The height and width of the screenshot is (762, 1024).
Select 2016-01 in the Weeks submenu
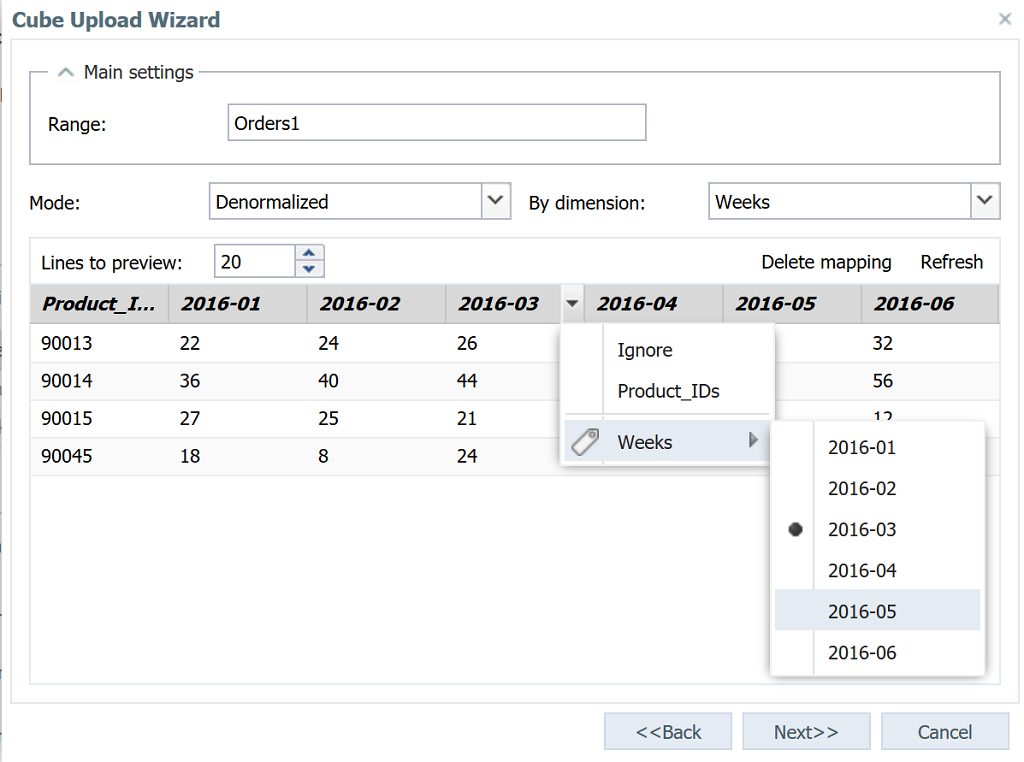tap(861, 448)
